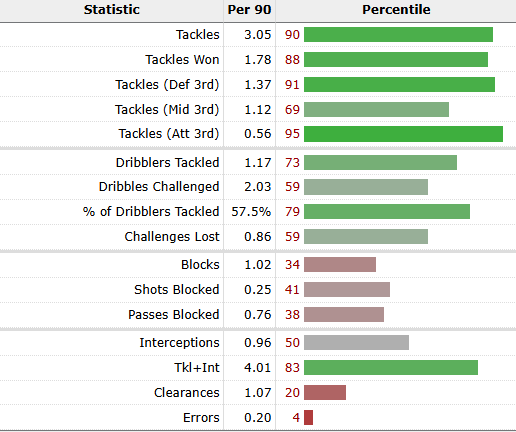
Task: Select the Challenges Lost label
Action: pyautogui.click(x=172, y=237)
